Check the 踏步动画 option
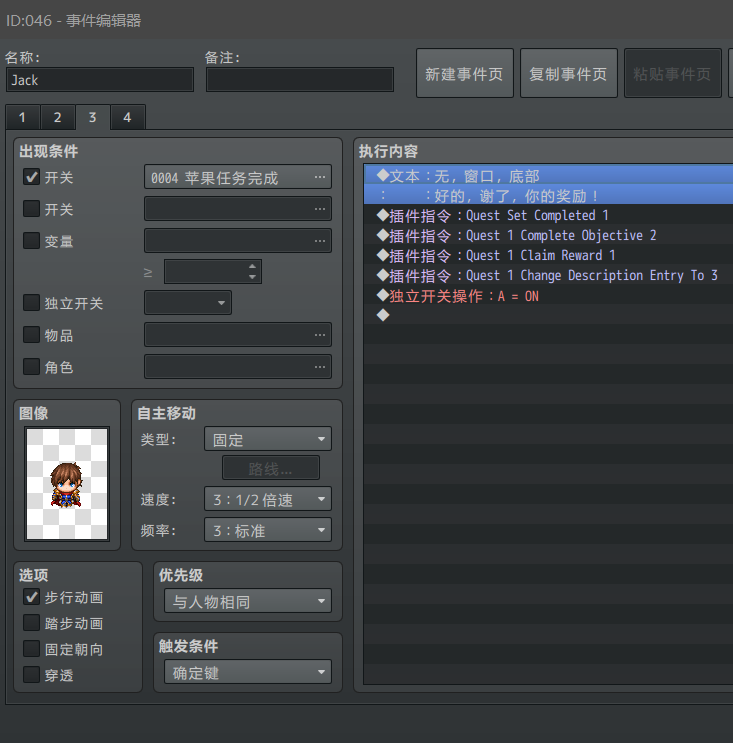 point(32,623)
